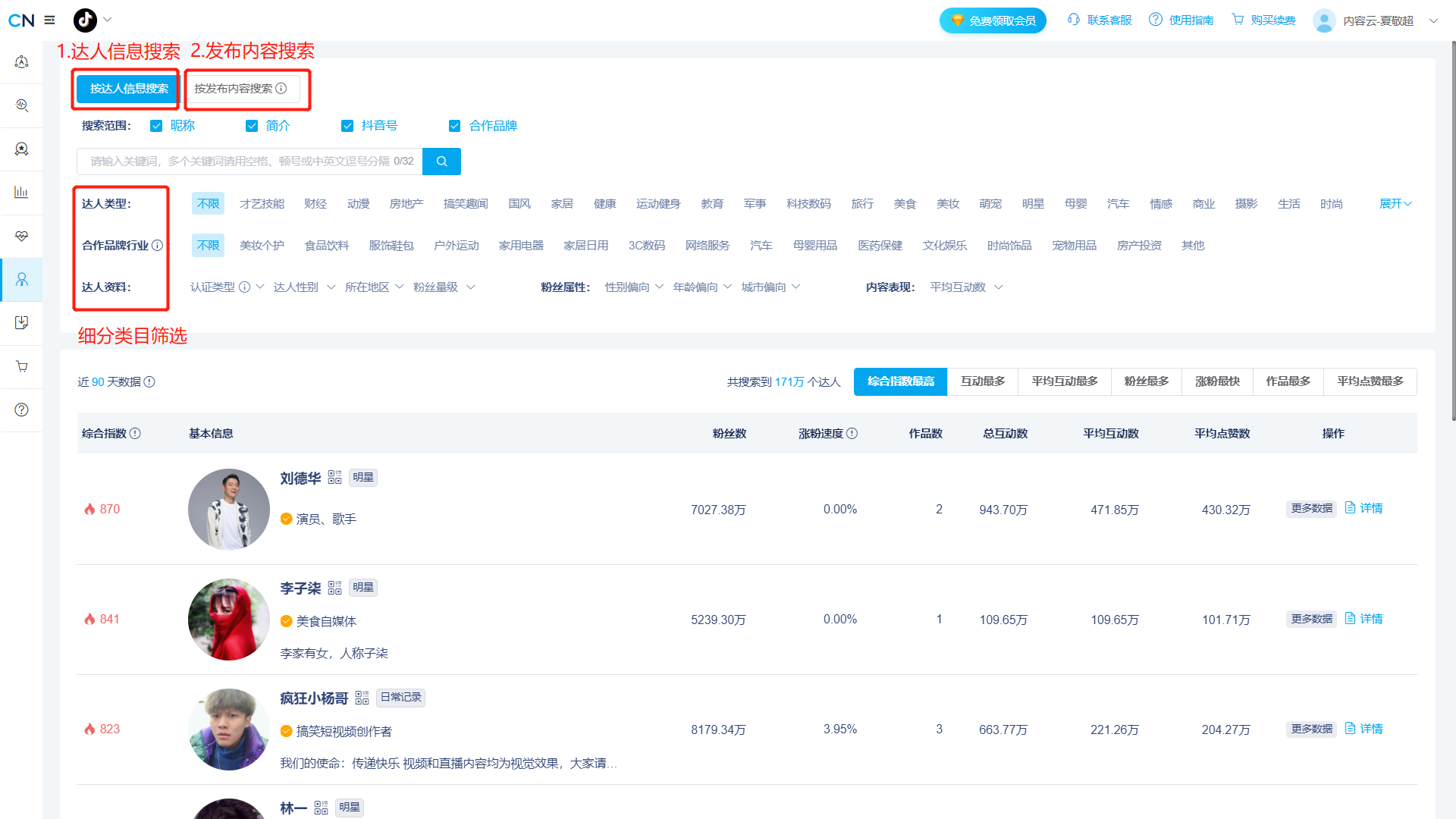Open the 城市偏向 dropdown
The width and height of the screenshot is (1456, 819).
point(770,287)
